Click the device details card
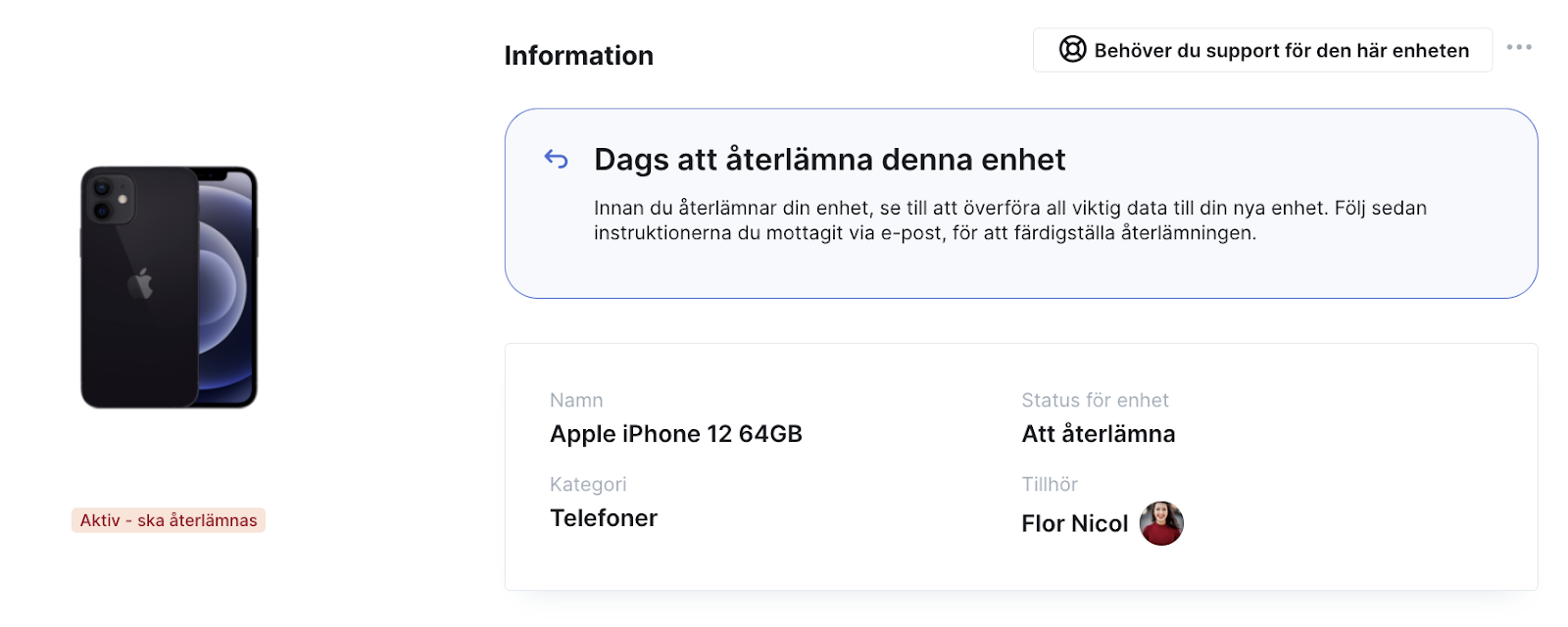 click(x=1021, y=466)
